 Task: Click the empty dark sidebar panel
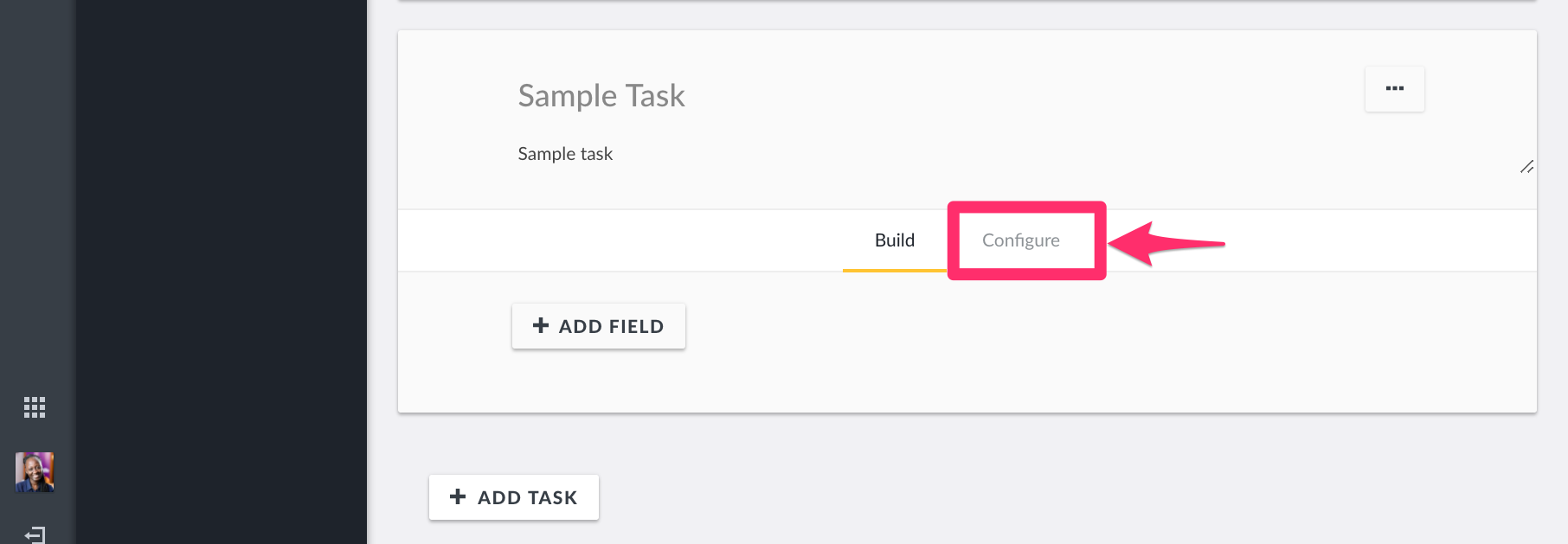(222, 272)
